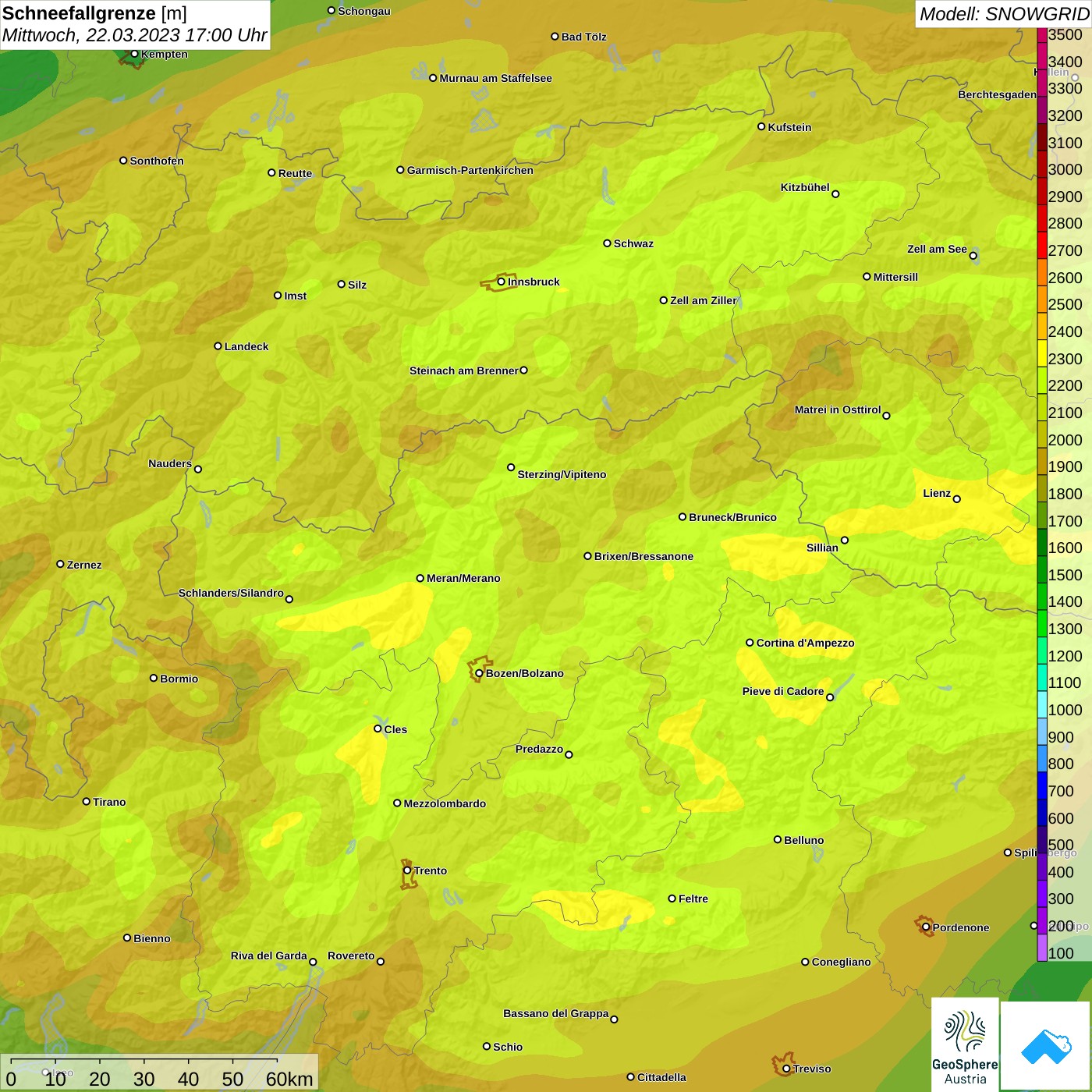Click the 'Brixen/Bressanone' label
The image size is (1092, 1092).
click(x=643, y=556)
